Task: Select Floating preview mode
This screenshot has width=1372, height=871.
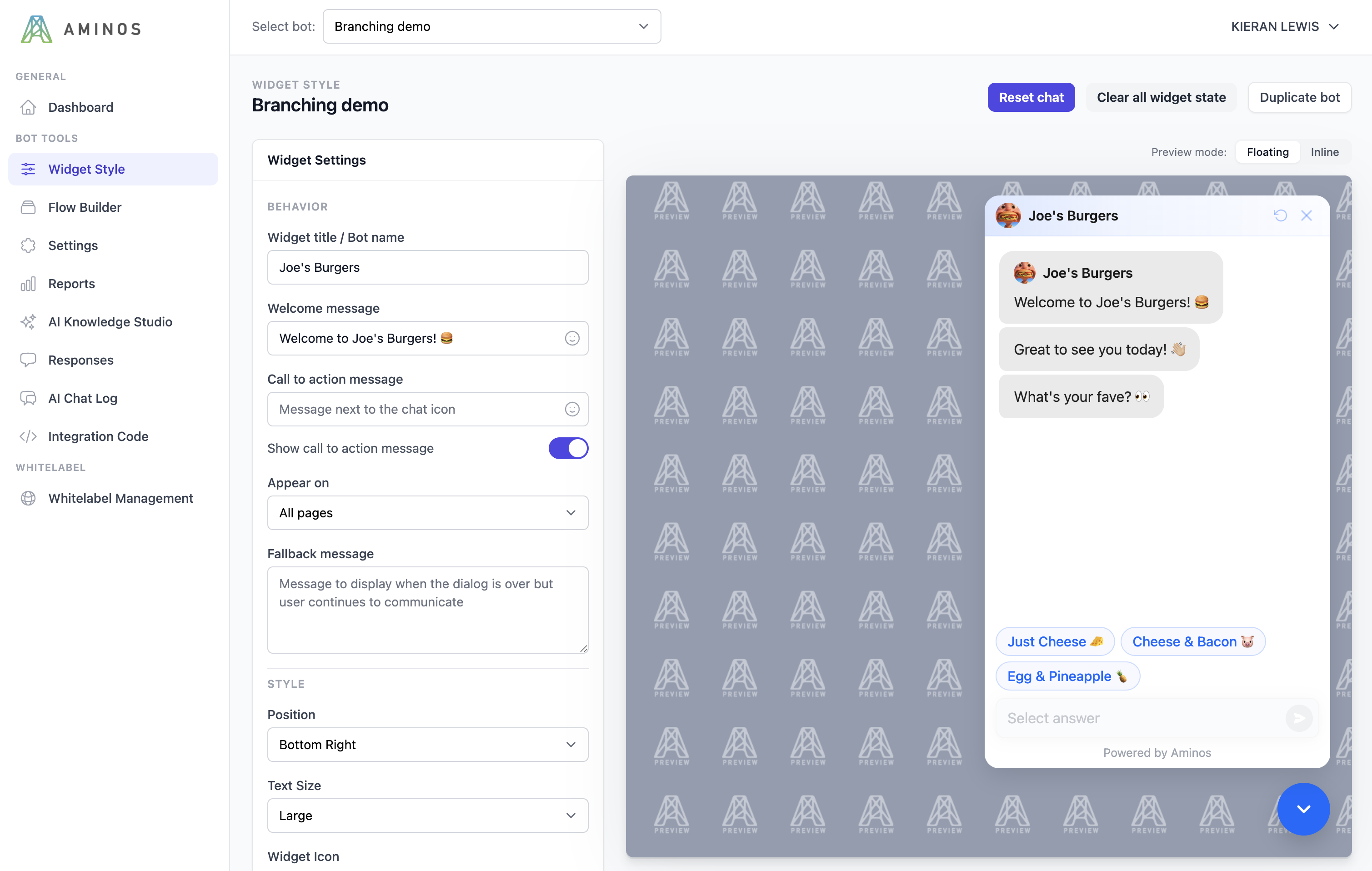Action: (1267, 151)
